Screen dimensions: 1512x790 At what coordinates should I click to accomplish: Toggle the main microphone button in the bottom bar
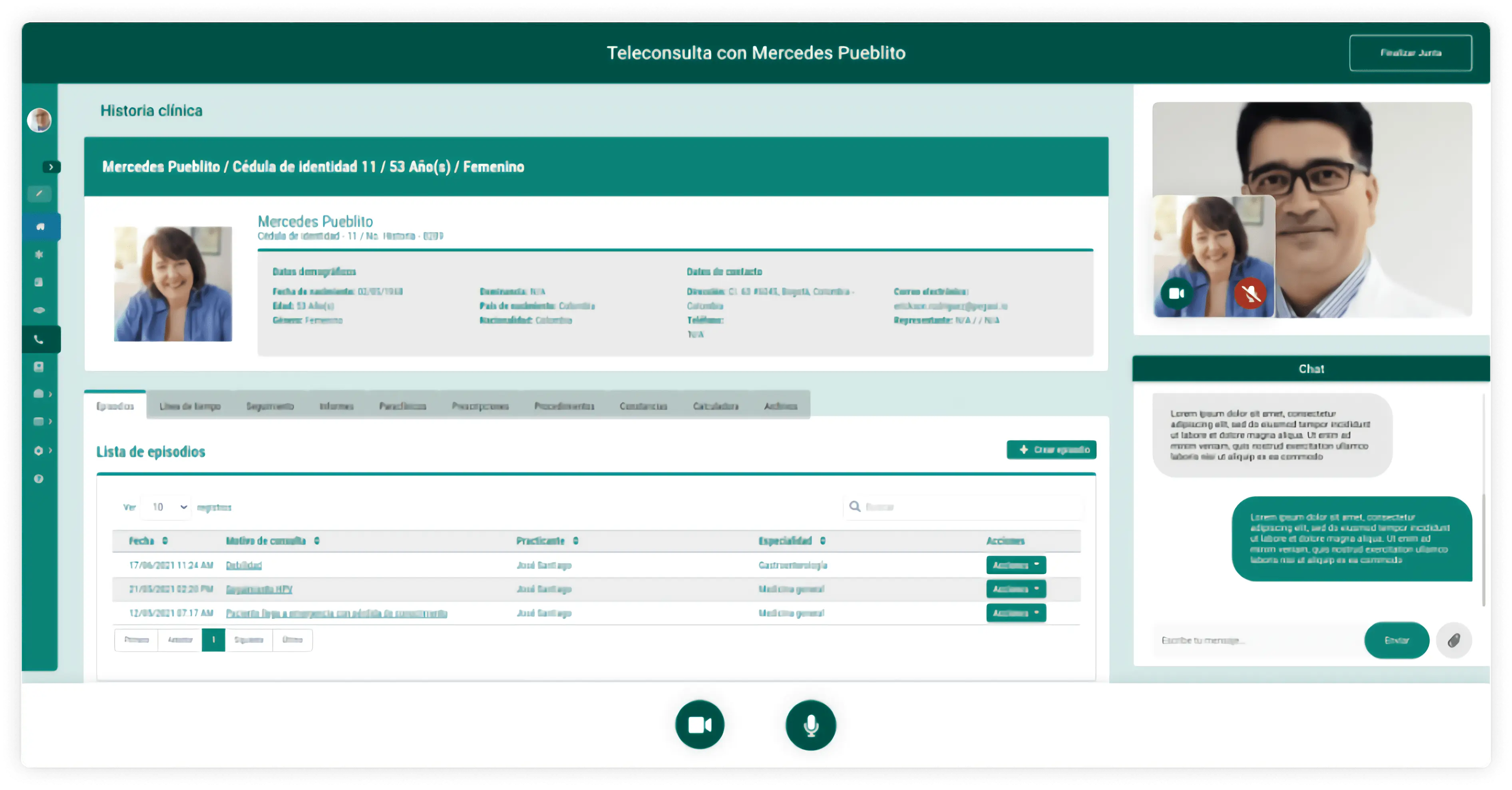point(811,725)
